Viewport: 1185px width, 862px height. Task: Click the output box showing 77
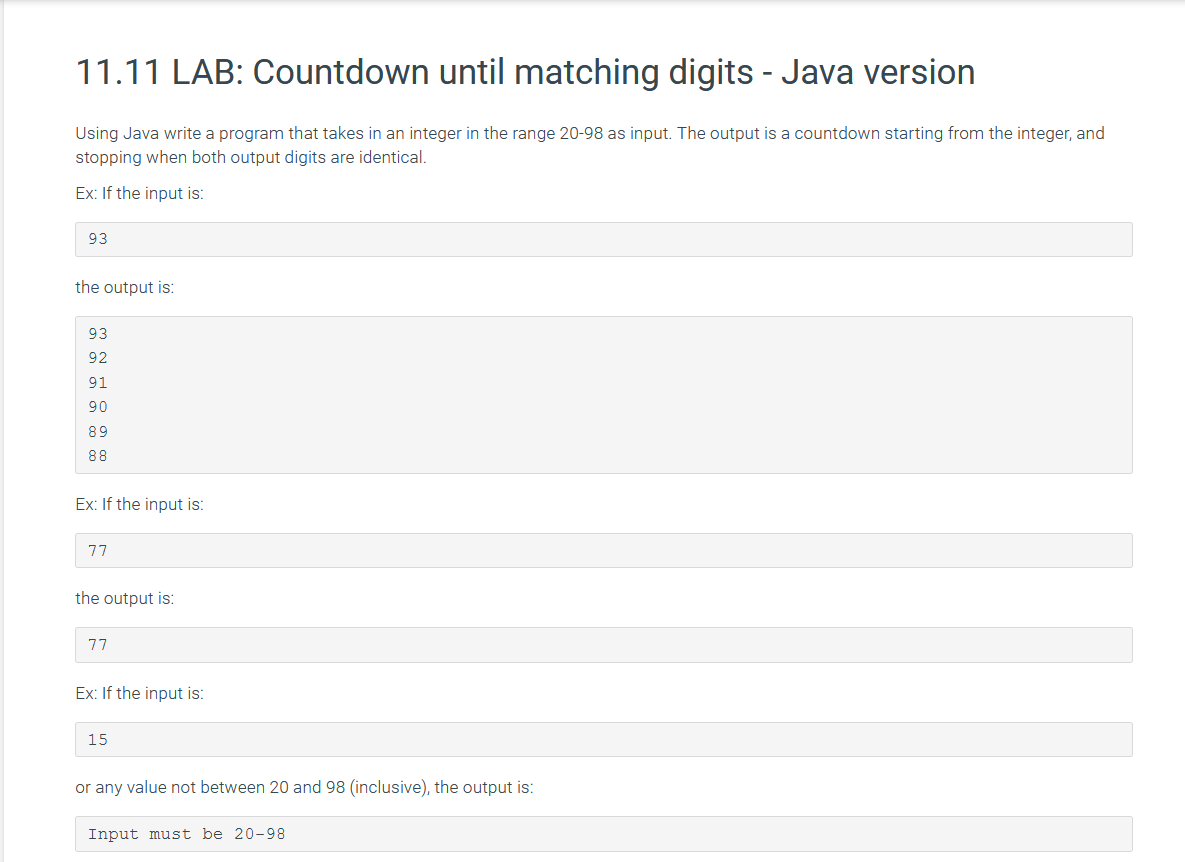[604, 645]
